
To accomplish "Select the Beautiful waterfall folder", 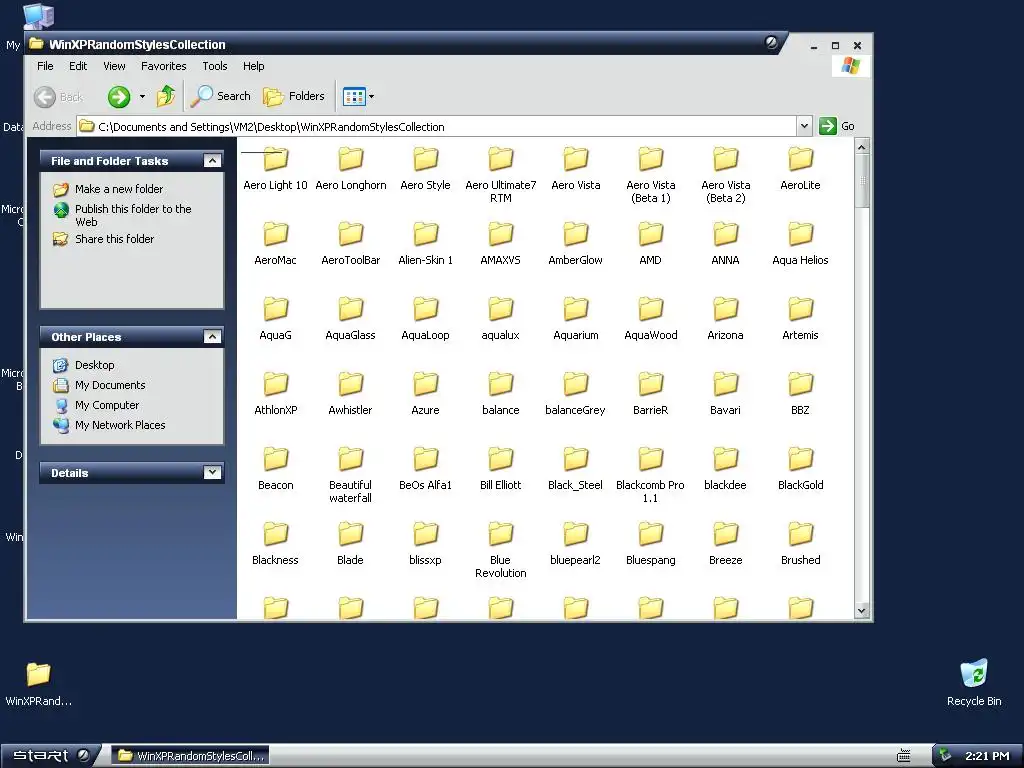I will coord(351,475).
